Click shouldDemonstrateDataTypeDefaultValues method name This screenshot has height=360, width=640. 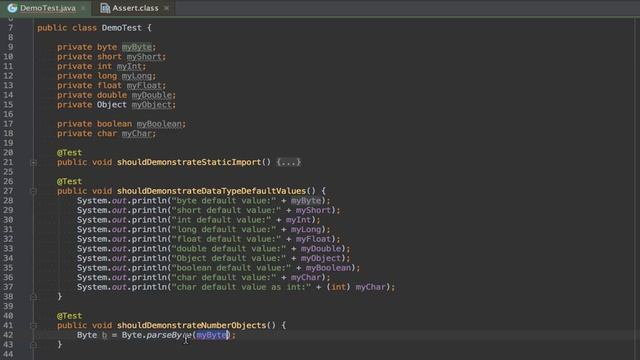[x=211, y=191]
